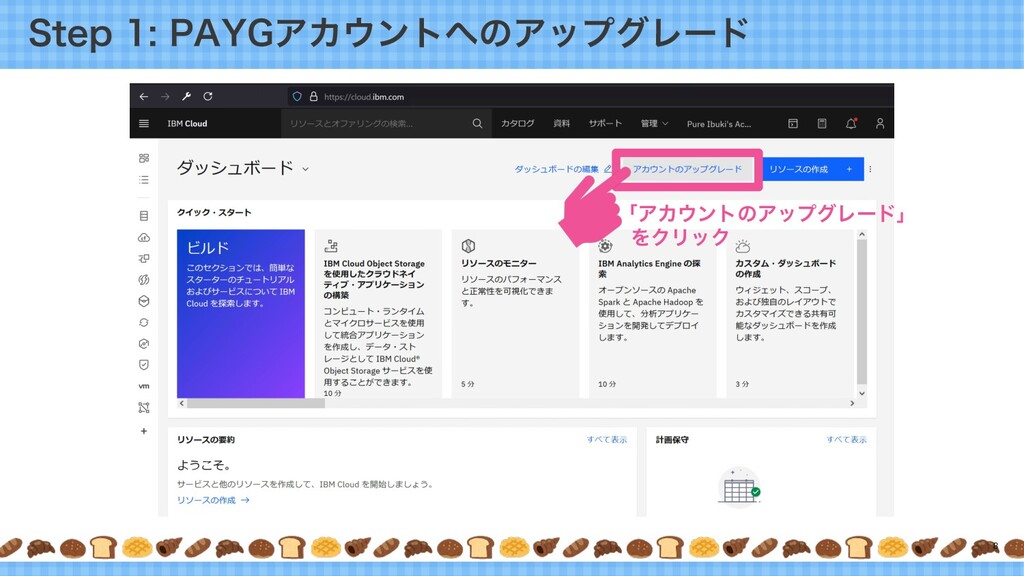
Task: Click the カスタム・ダッシュボード card icon
Action: [x=743, y=246]
